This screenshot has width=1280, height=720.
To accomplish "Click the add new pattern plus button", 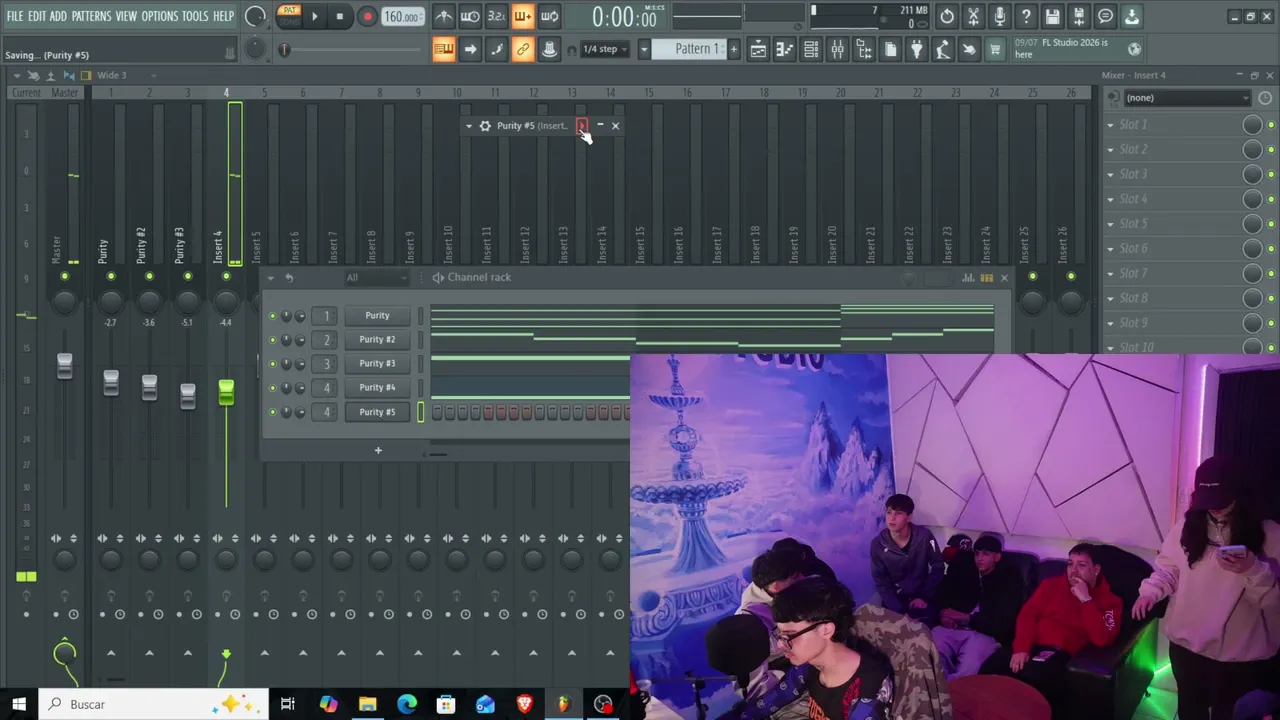I will click(733, 49).
